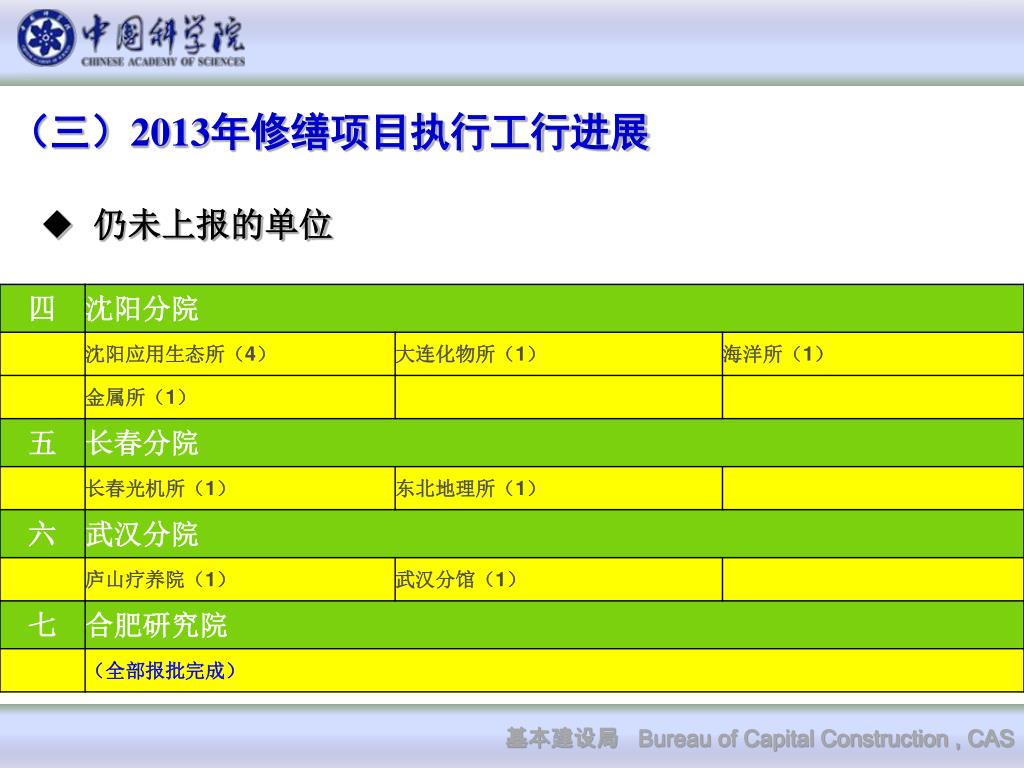This screenshot has height=768, width=1024.
Task: Select the header row '武汉分院'
Action: click(554, 534)
